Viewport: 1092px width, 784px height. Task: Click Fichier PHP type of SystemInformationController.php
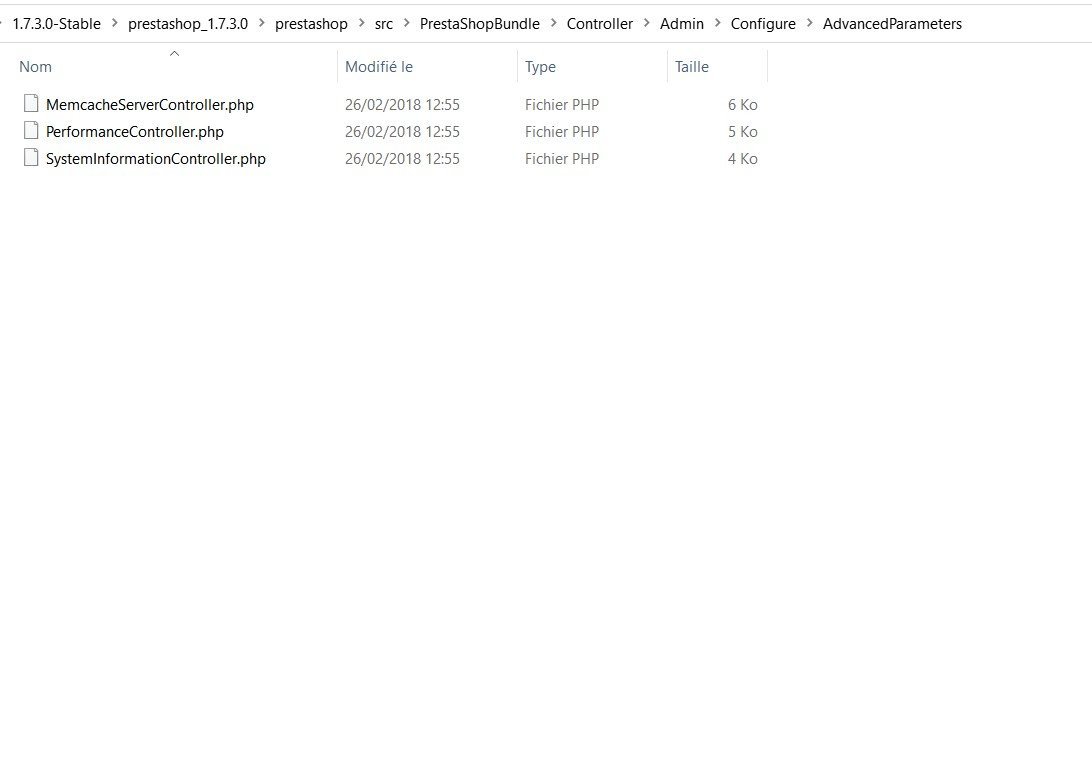[562, 159]
